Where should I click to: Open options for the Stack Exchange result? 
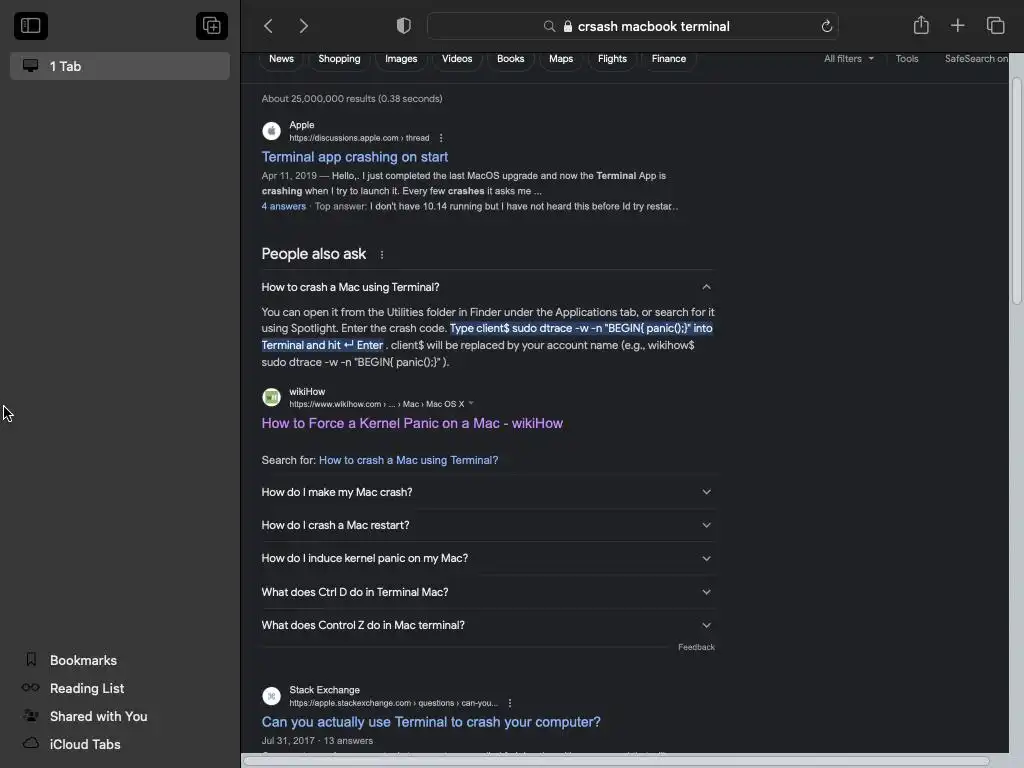pyautogui.click(x=509, y=703)
